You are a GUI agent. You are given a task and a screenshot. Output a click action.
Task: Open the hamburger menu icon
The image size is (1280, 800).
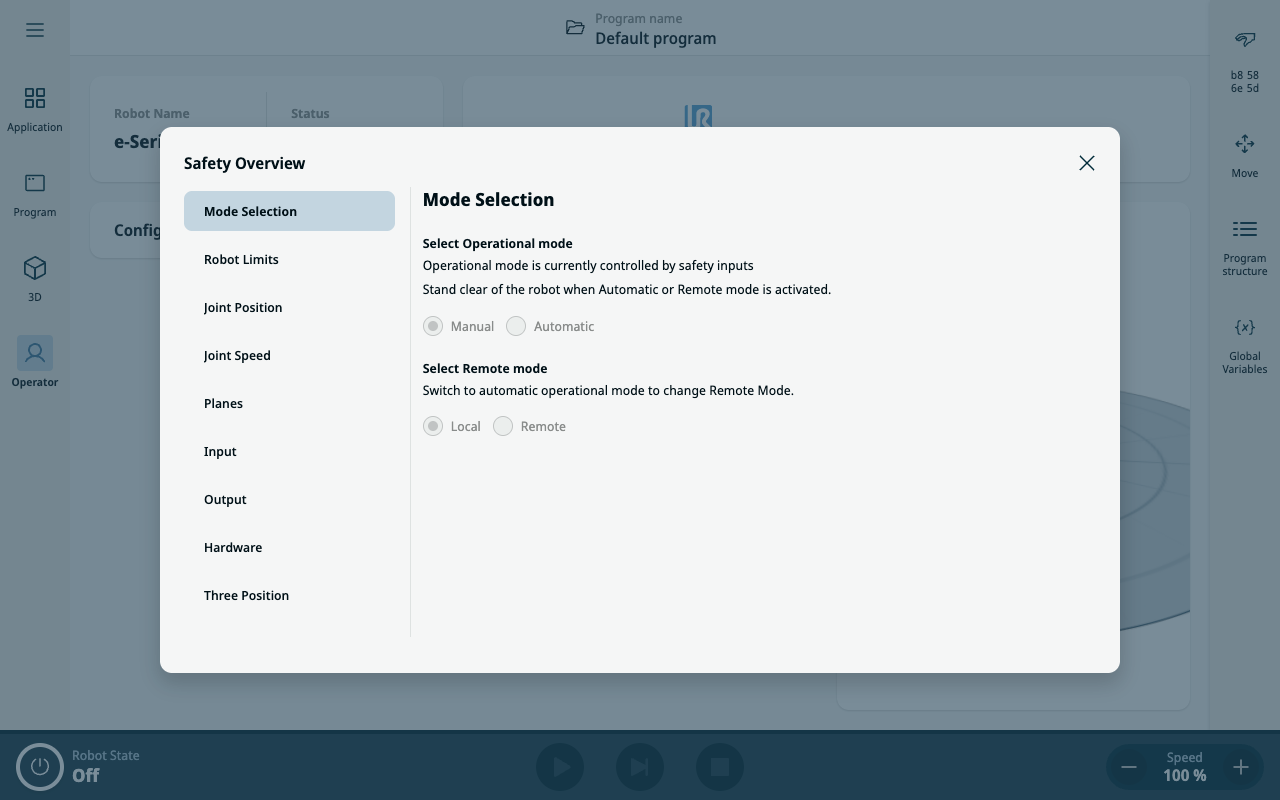(35, 30)
